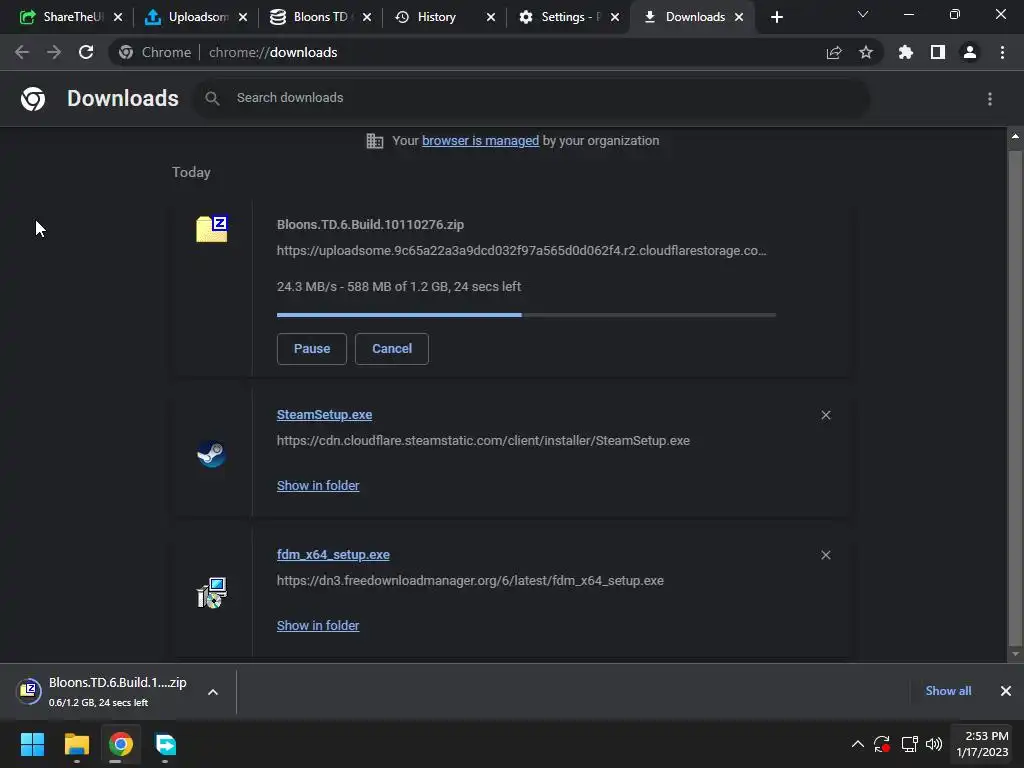The height and width of the screenshot is (768, 1024).
Task: Focus the Search downloads field
Action: 532,98
